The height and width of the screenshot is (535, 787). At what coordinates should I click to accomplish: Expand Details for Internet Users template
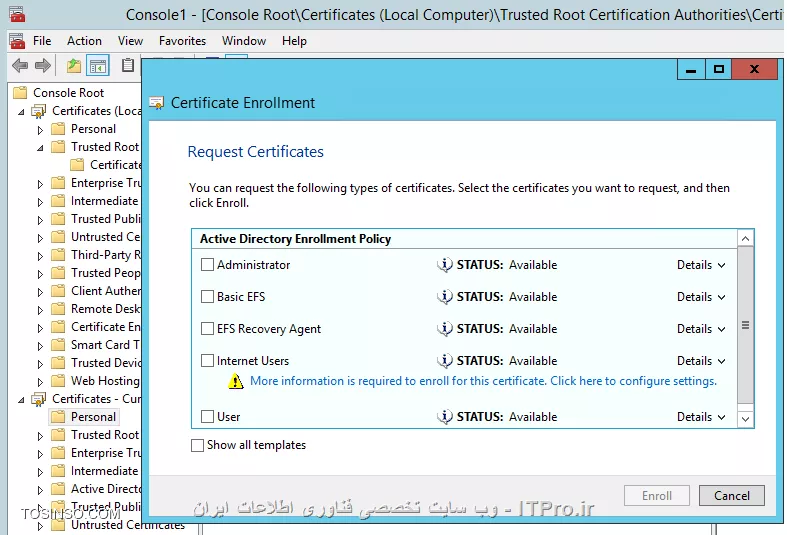click(701, 361)
